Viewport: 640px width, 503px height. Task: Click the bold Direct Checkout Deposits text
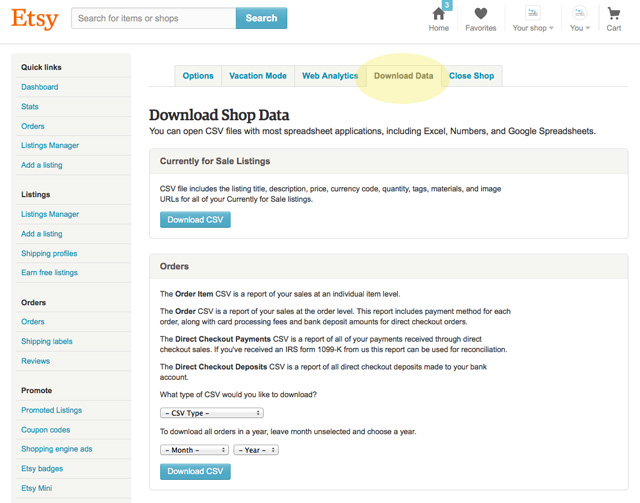click(x=221, y=367)
